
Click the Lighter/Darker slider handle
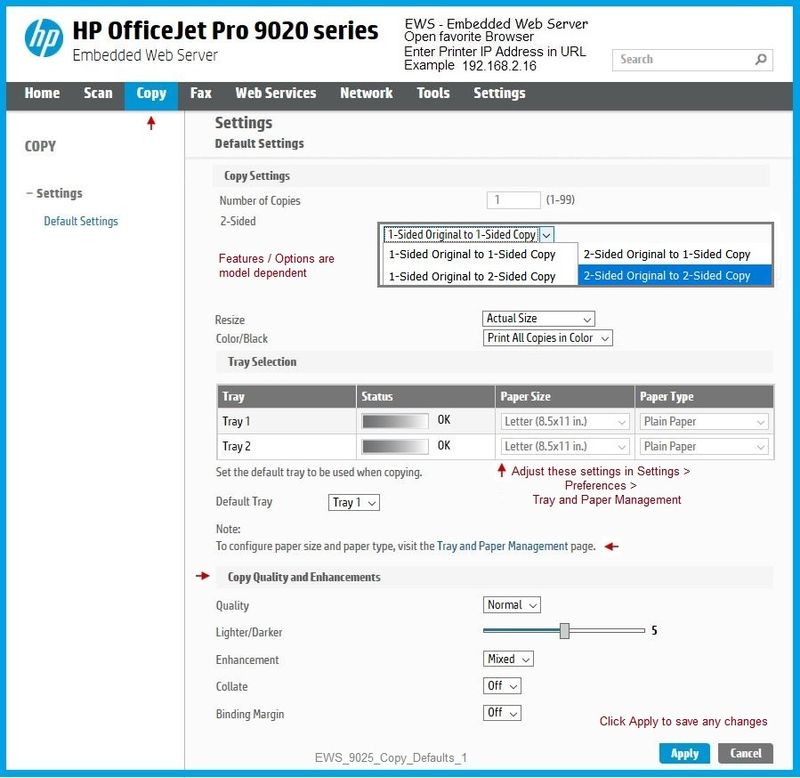(x=564, y=631)
